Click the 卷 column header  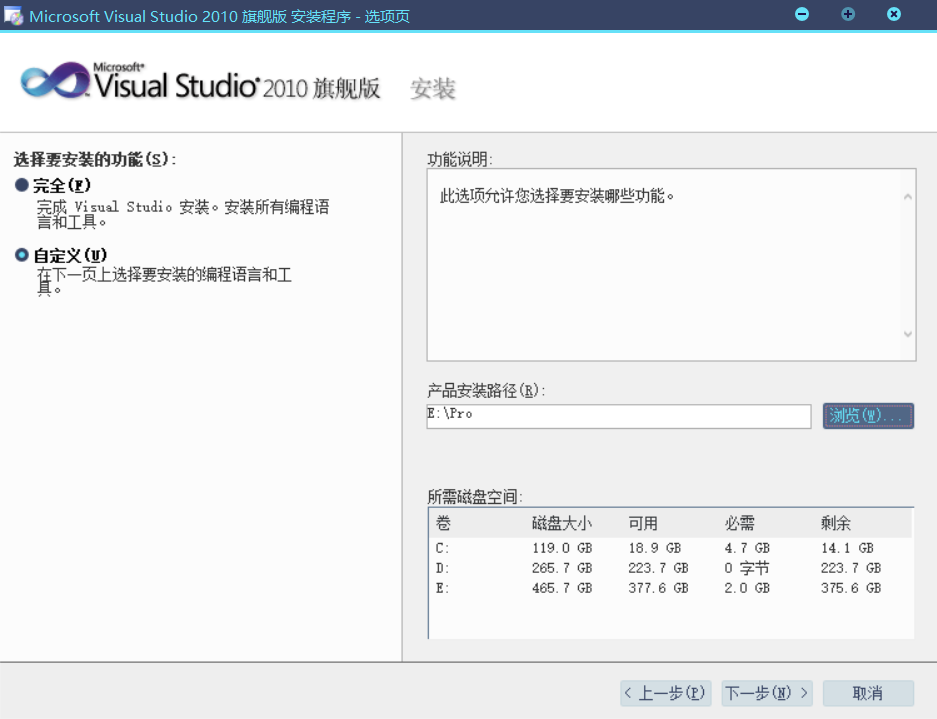coord(443,524)
